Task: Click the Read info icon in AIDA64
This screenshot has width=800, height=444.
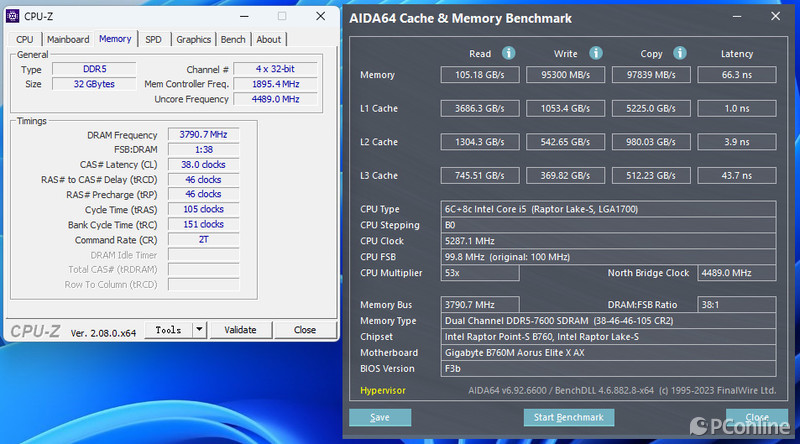Action: 508,53
